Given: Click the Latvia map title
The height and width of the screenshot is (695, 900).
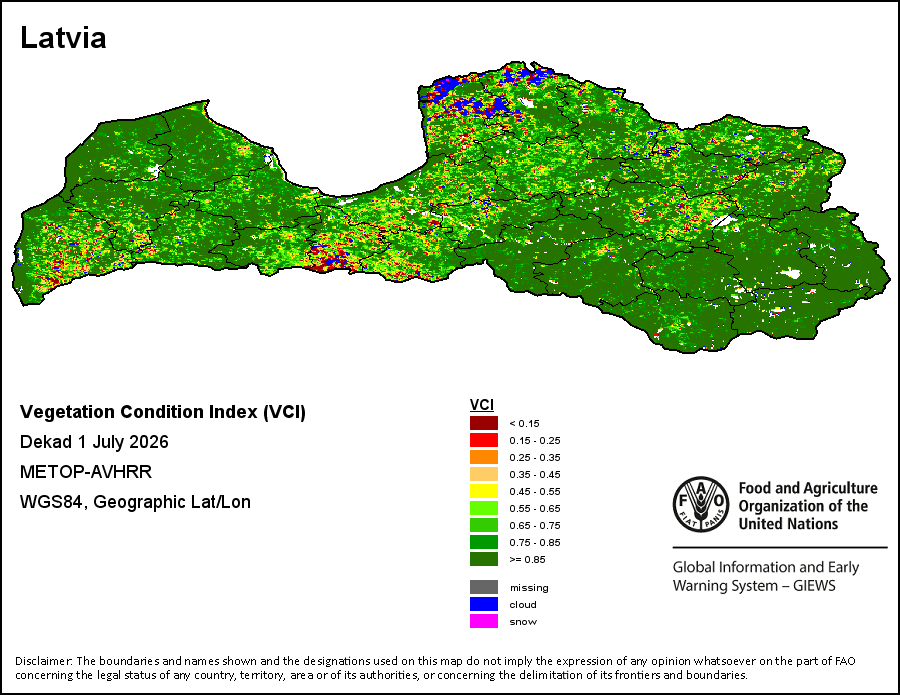Looking at the screenshot, I should pos(63,38).
